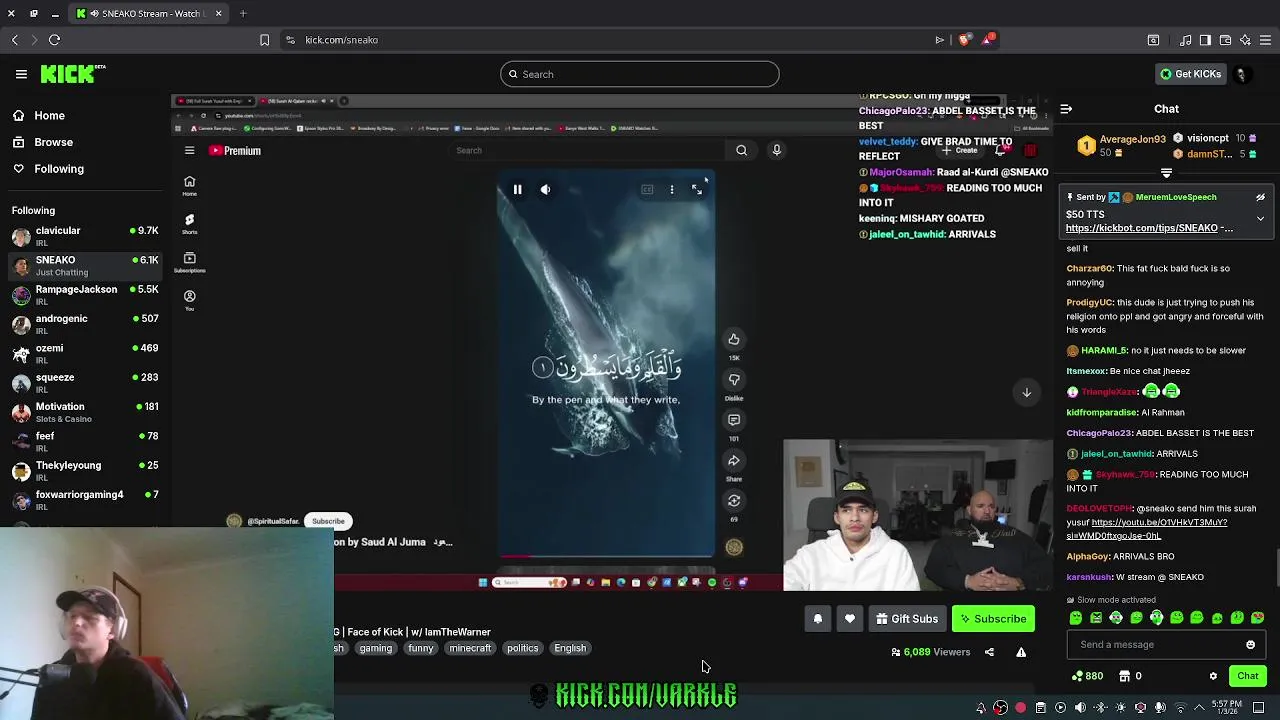
Task: Open the browser main menu
Action: [x=1265, y=40]
